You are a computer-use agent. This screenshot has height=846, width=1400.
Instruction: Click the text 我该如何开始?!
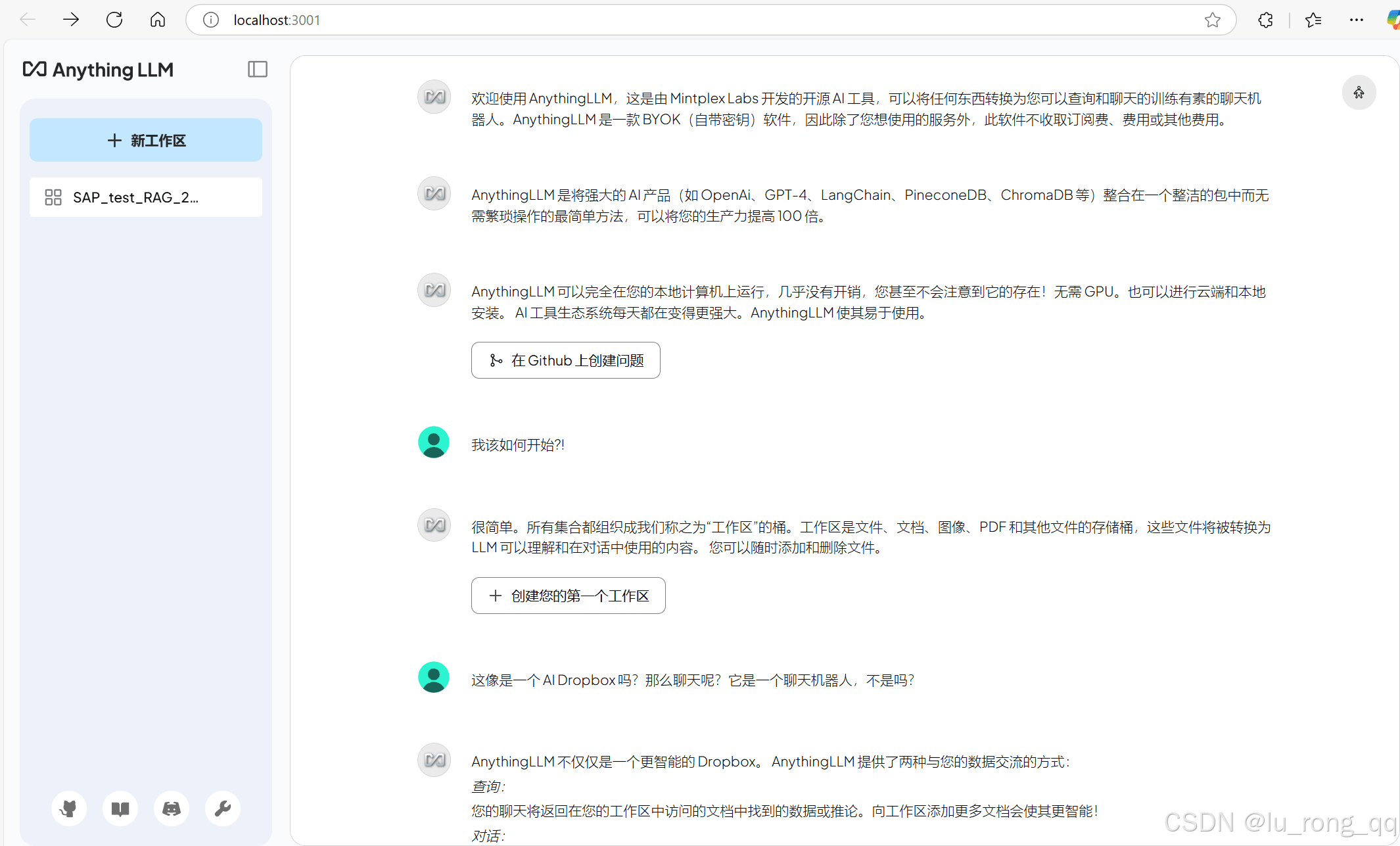tap(518, 445)
